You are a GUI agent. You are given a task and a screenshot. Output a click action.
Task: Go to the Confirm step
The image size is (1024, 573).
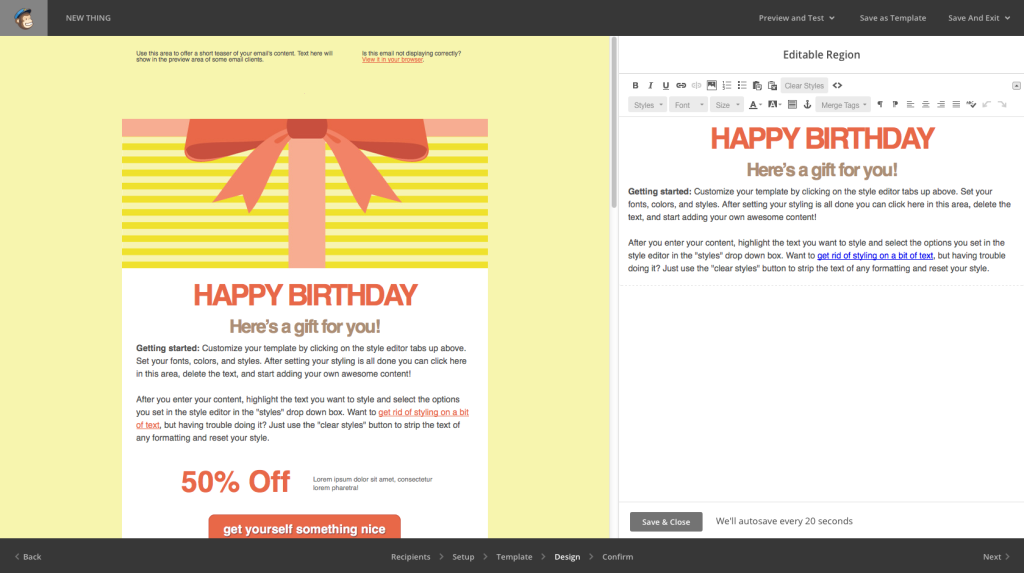click(x=617, y=557)
